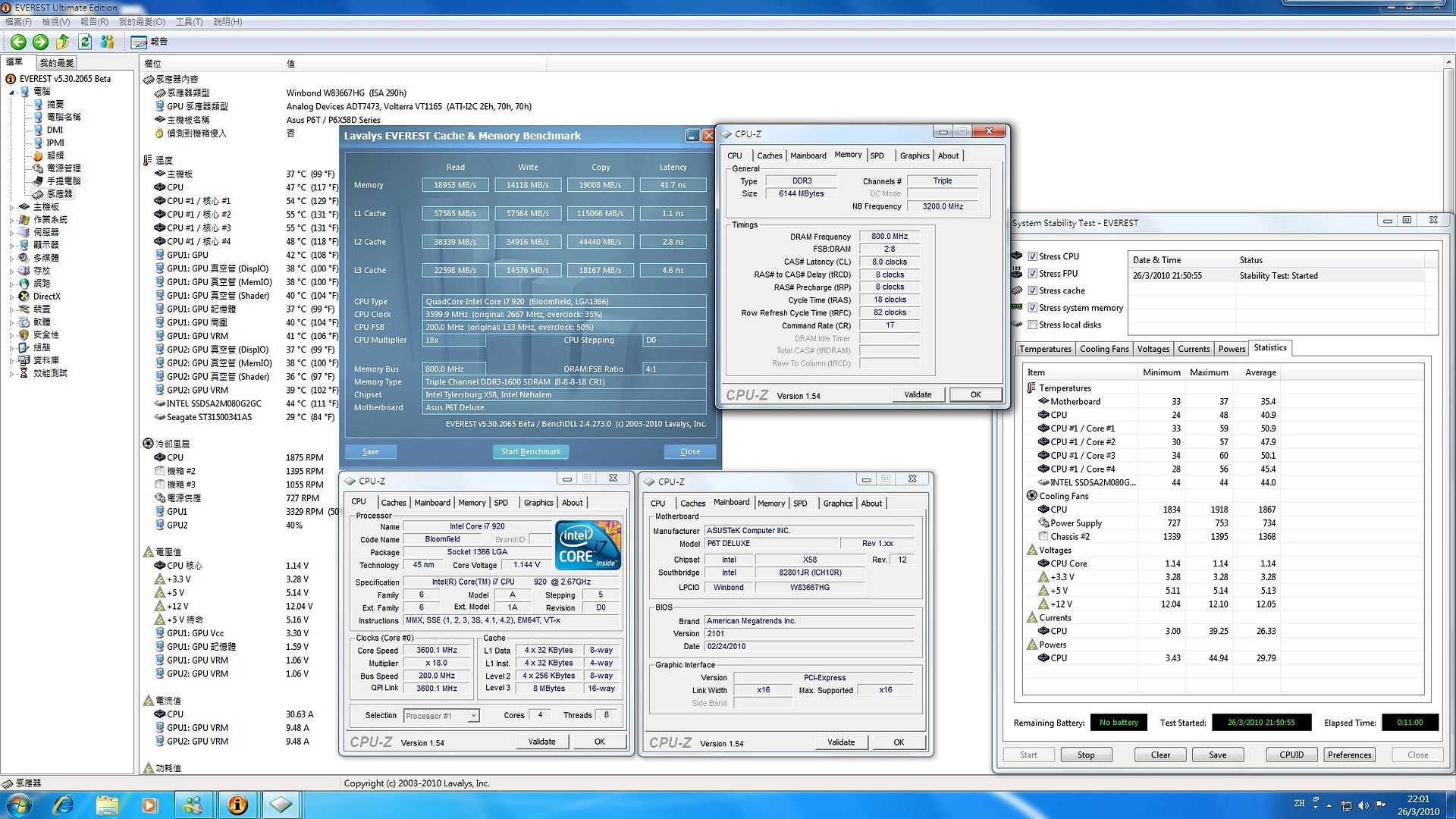Viewport: 1456px width, 819px height.
Task: Click the Elapsed Time 0:11:00 field
Action: pos(1410,723)
